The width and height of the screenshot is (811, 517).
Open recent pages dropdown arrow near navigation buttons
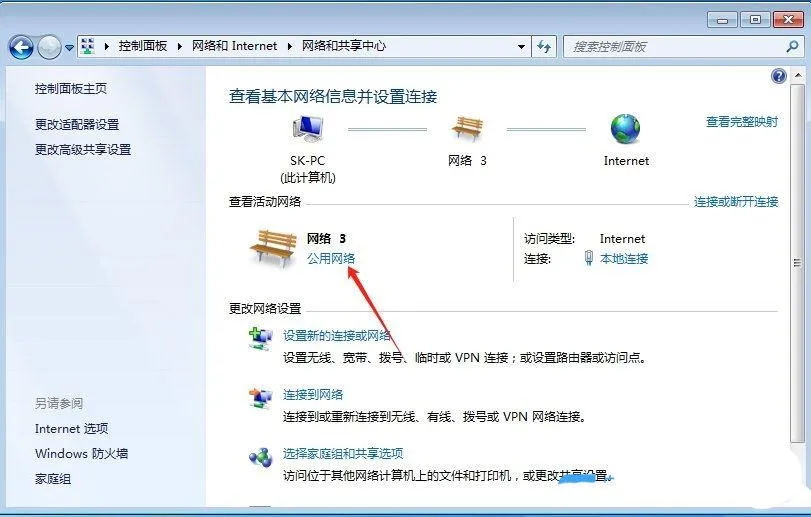tap(69, 48)
